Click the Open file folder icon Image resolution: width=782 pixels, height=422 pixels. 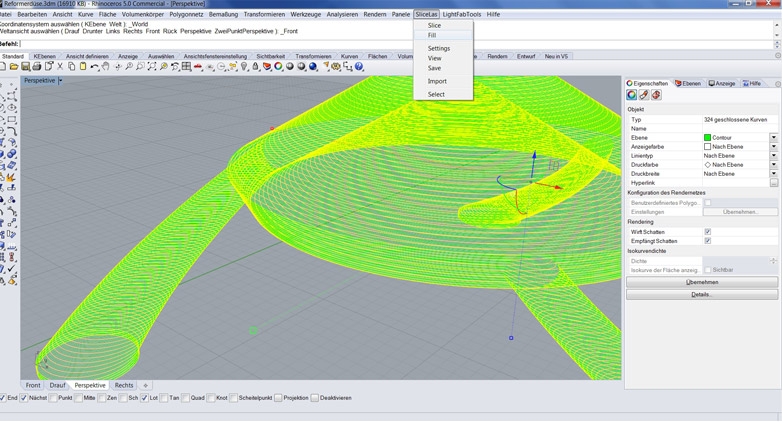click(15, 67)
